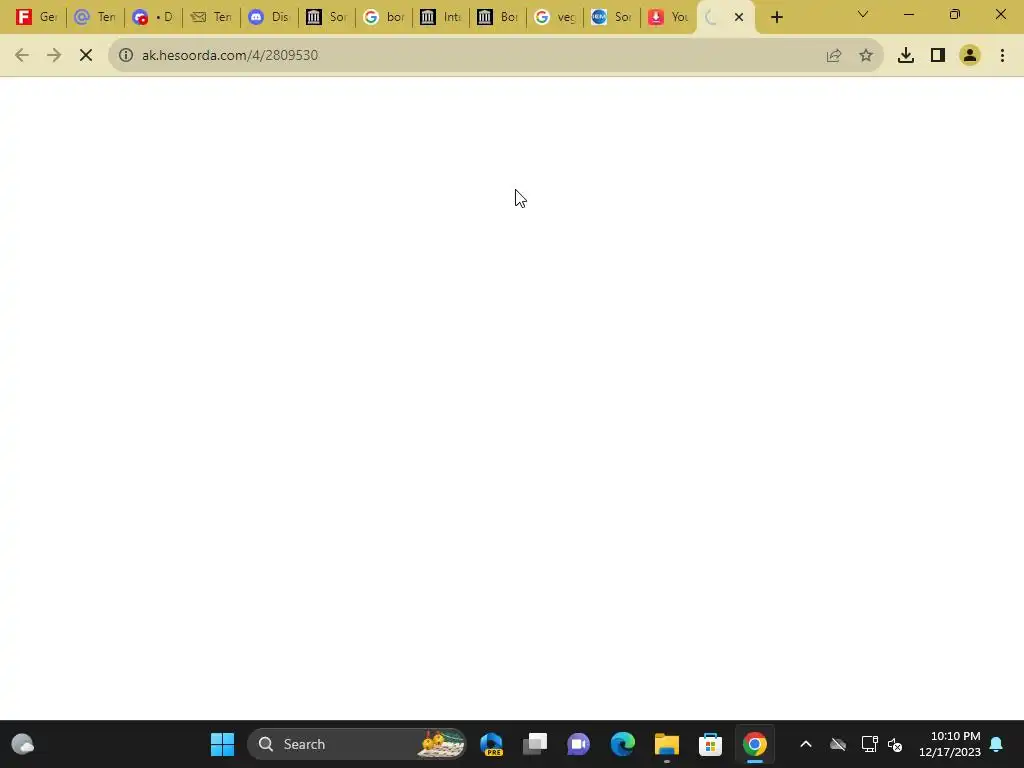View site information for ak.hesoorda.com

point(125,56)
